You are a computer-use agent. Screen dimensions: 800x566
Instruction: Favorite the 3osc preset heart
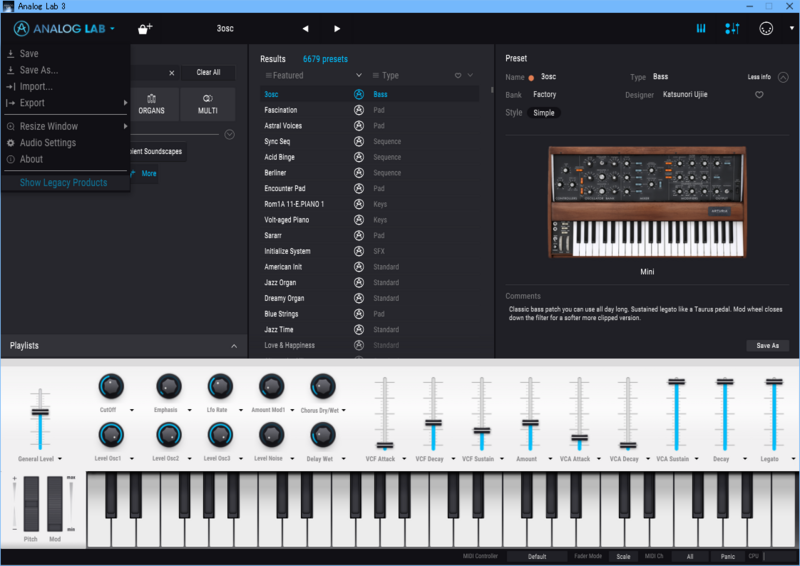point(759,95)
